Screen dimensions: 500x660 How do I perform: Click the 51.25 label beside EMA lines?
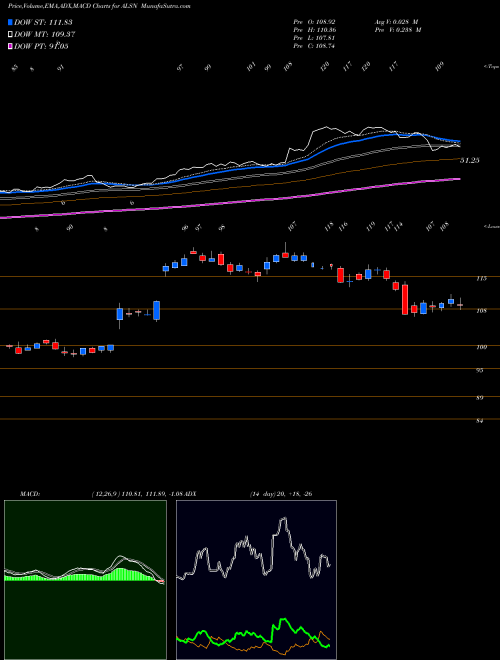(470, 160)
